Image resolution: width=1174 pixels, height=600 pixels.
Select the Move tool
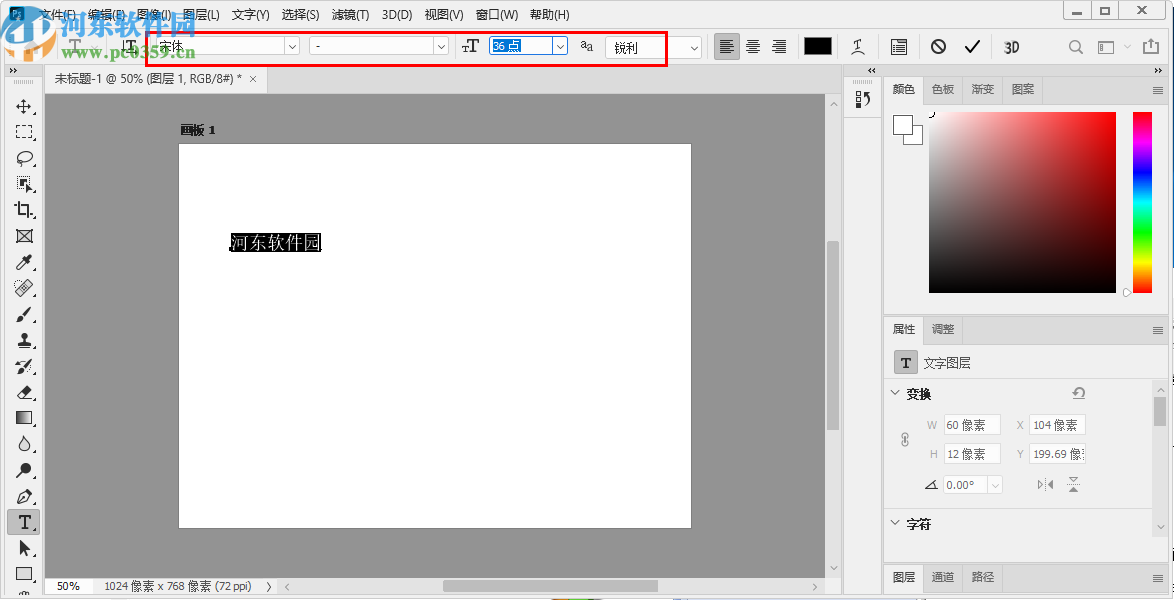pyautogui.click(x=25, y=107)
